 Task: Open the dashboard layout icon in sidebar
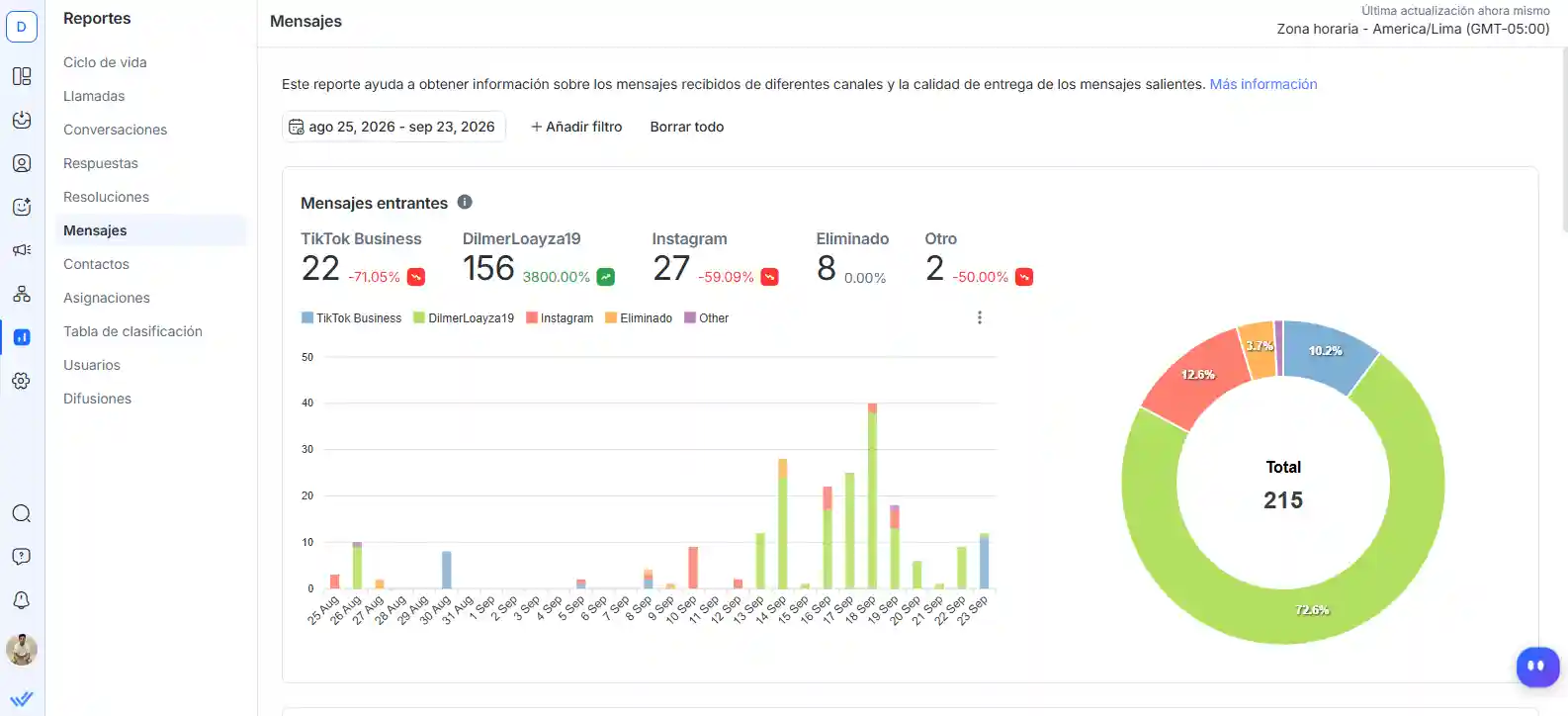coord(22,76)
